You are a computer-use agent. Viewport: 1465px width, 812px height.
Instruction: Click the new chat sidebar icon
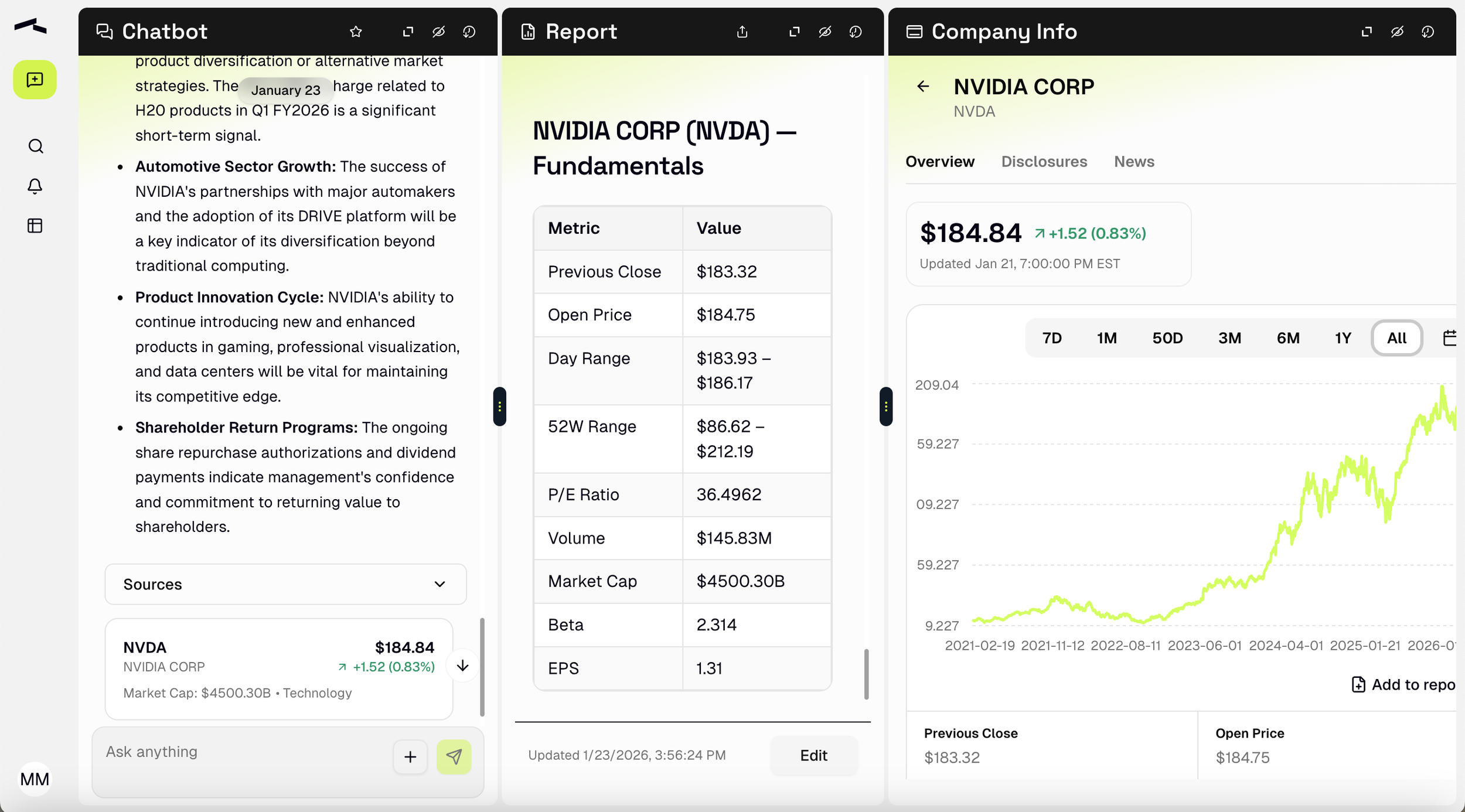pyautogui.click(x=35, y=80)
